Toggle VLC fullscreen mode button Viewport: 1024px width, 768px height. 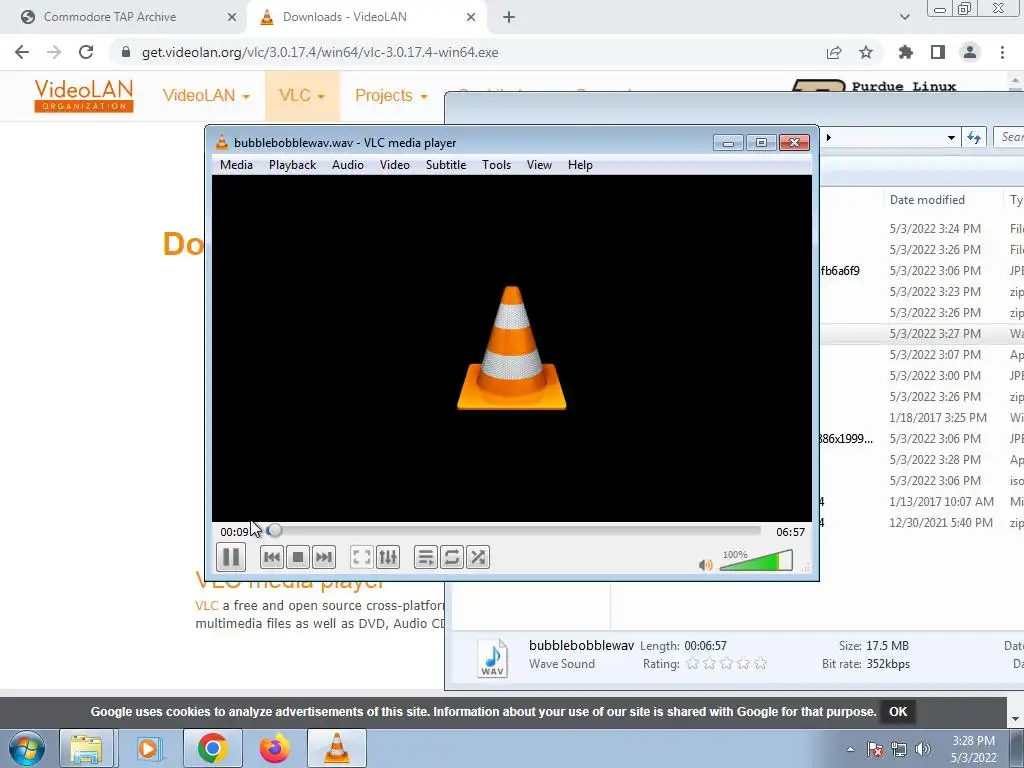[x=361, y=557]
